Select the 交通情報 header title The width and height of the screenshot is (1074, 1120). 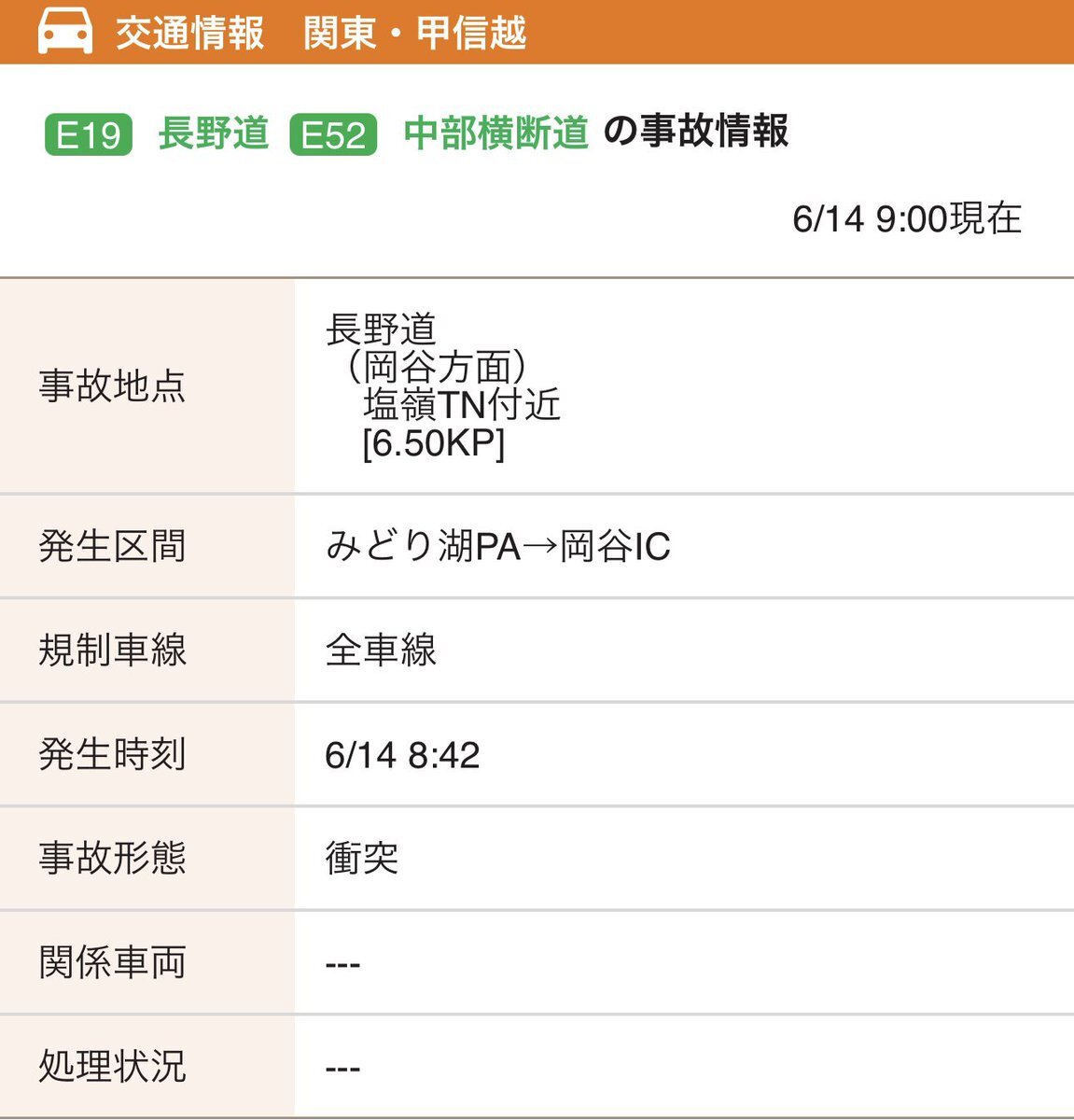tap(190, 33)
